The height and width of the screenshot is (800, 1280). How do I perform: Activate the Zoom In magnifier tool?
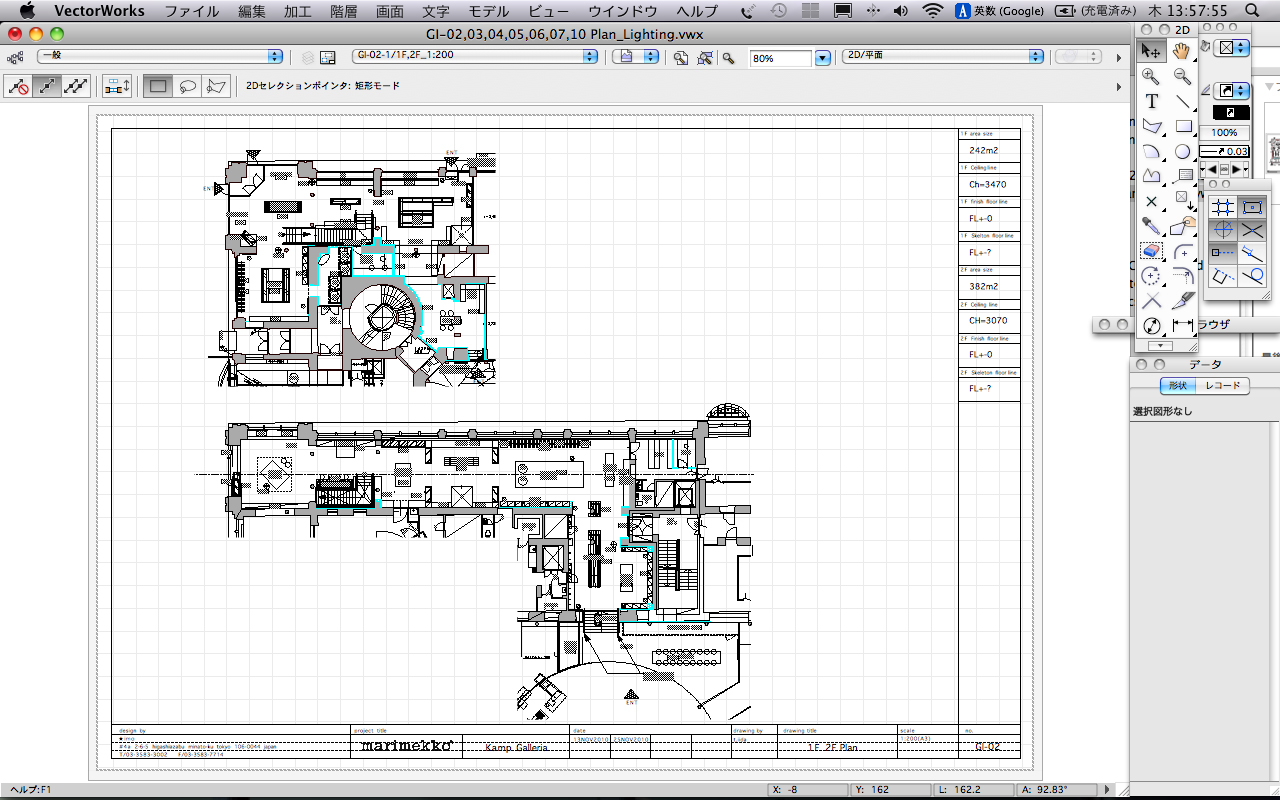click(1152, 76)
